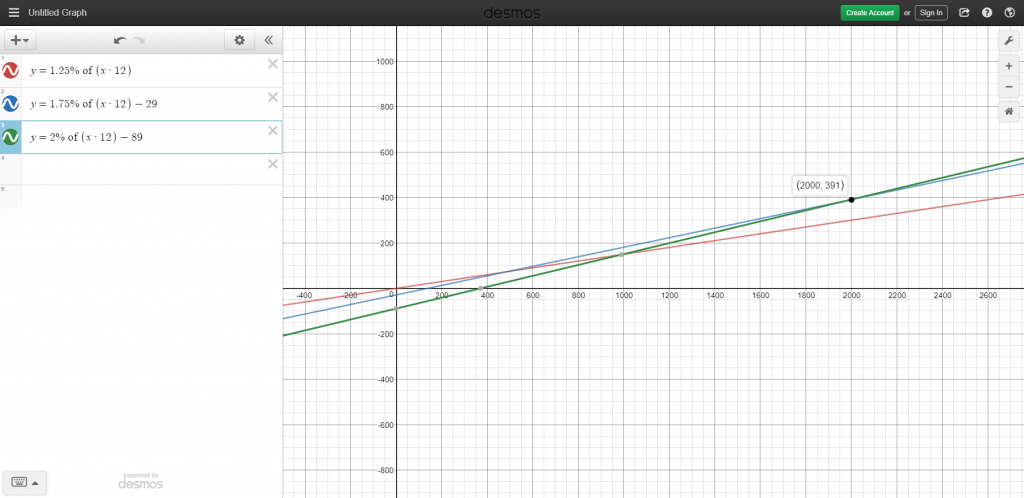Collapse the expression list with double chevron
This screenshot has width=1024, height=498.
[x=268, y=40]
